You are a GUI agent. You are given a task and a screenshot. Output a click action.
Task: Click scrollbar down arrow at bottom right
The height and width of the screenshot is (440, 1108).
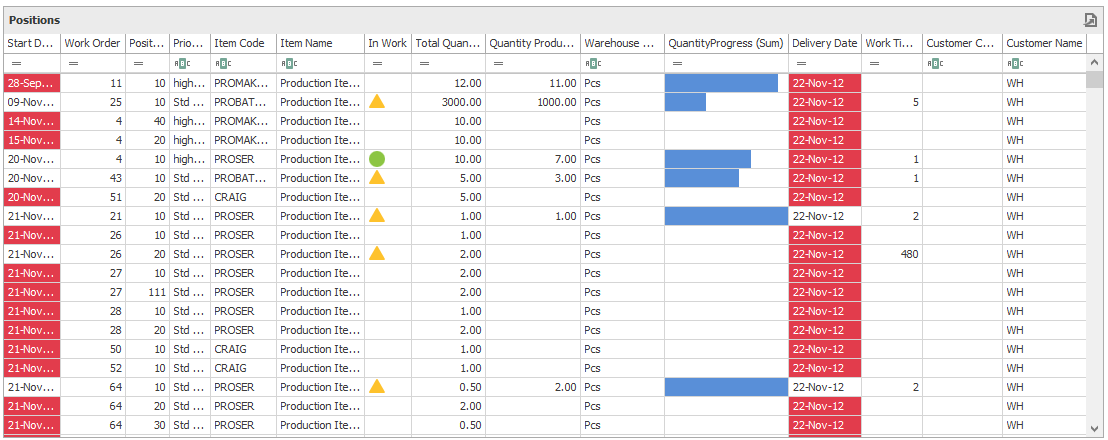pos(1095,429)
